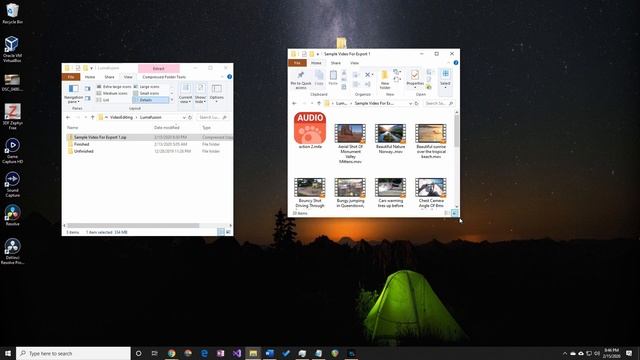Select the Extract contextual tab

tap(158, 68)
